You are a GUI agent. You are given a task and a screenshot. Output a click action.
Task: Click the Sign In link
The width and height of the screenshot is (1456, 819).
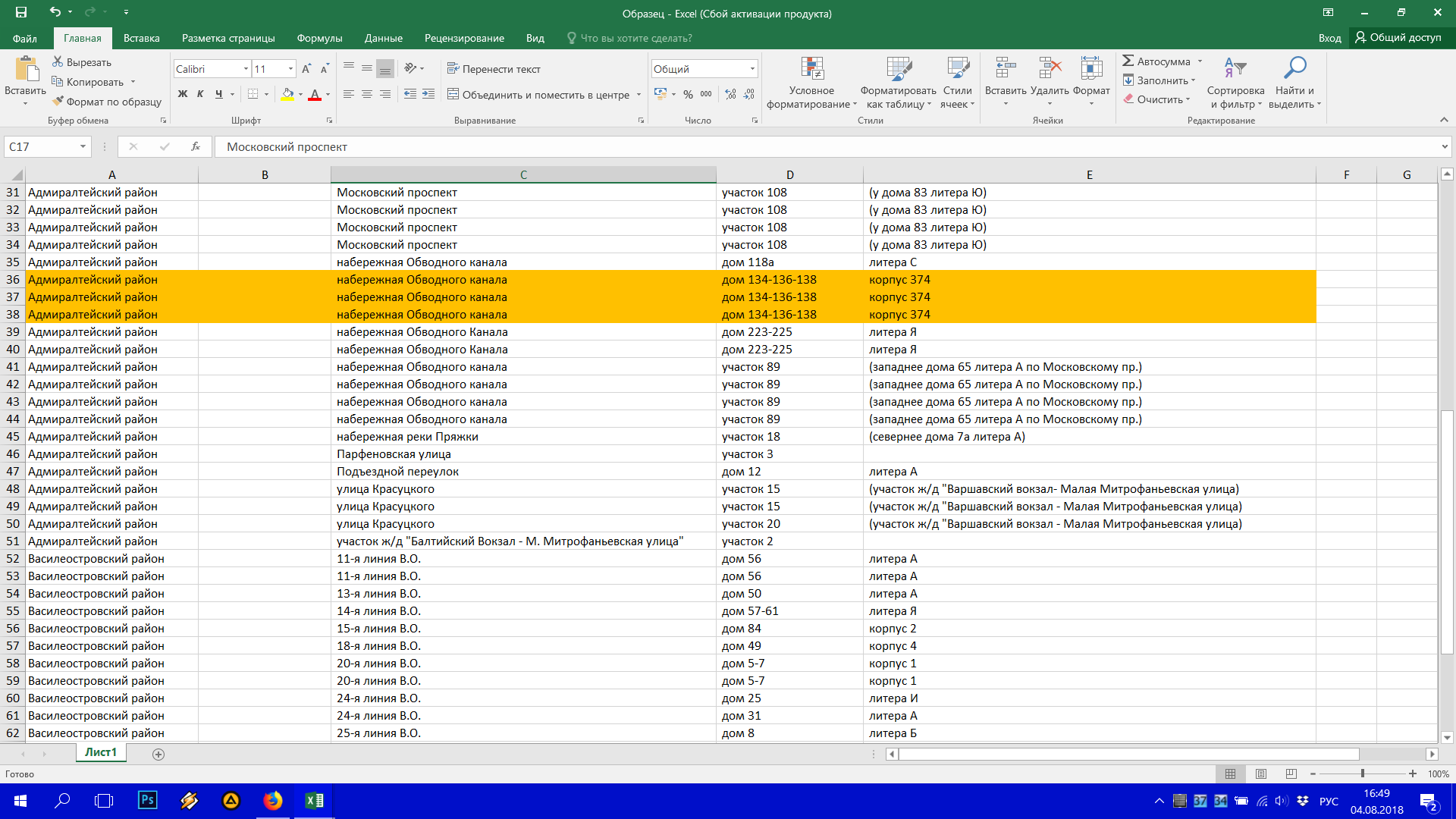tap(1329, 38)
